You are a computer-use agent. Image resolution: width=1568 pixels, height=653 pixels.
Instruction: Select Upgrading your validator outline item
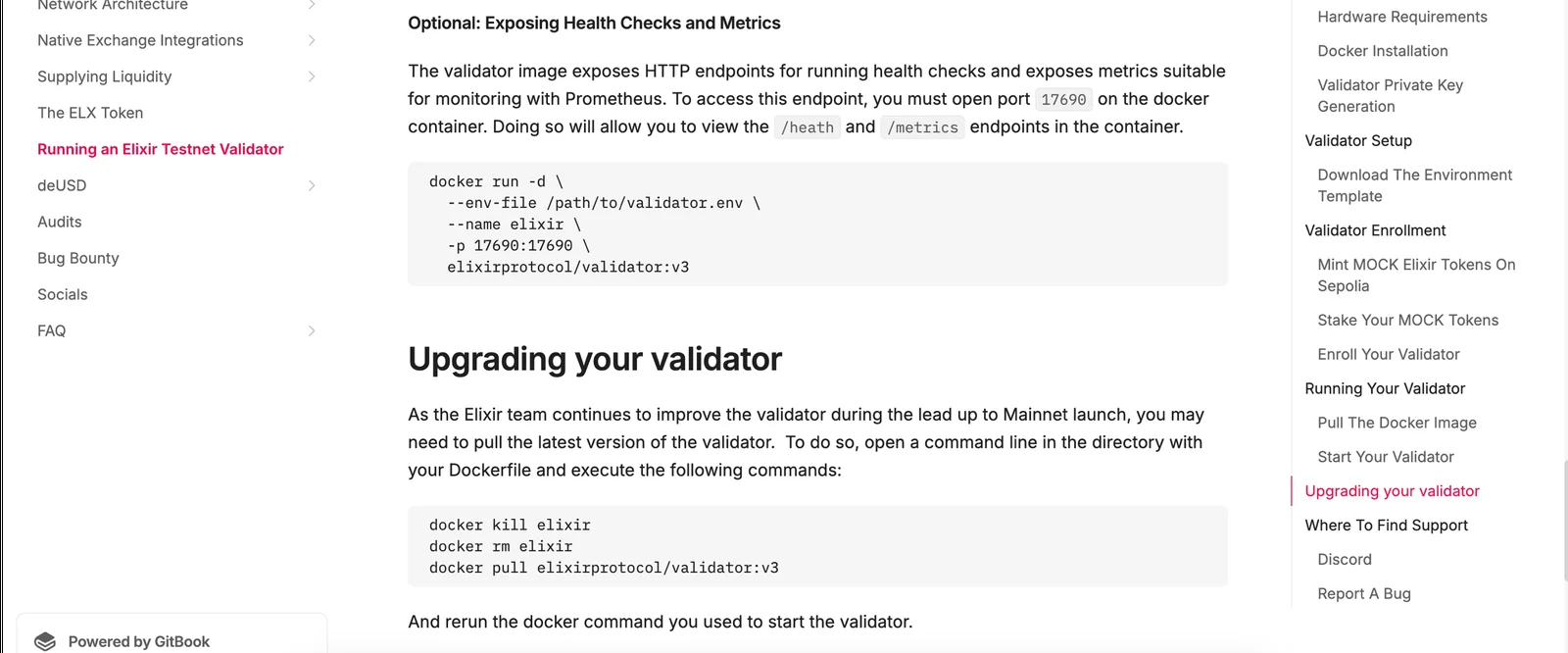(x=1393, y=491)
